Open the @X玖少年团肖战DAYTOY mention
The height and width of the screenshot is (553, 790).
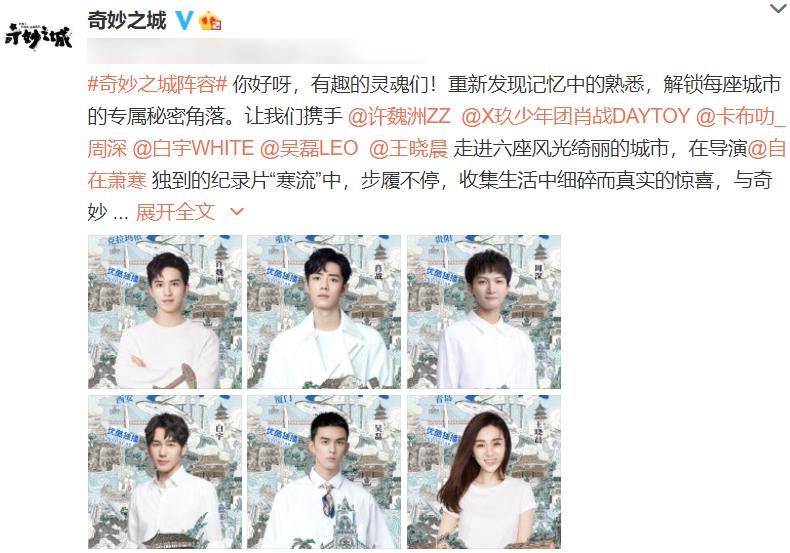(575, 116)
